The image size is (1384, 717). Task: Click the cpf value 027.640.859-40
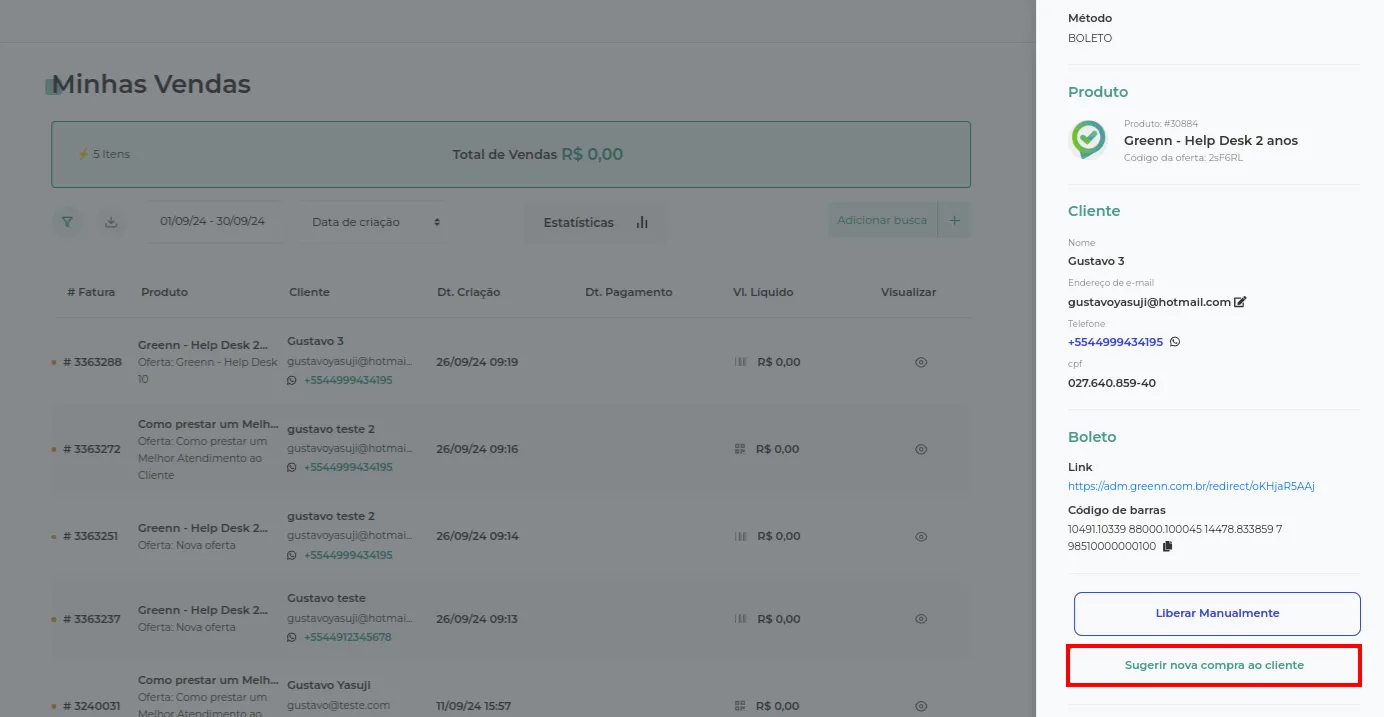pos(1112,383)
